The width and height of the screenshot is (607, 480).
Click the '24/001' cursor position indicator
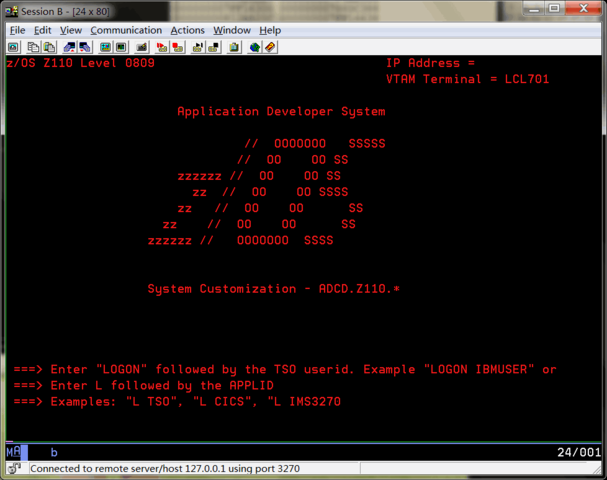[579, 453]
